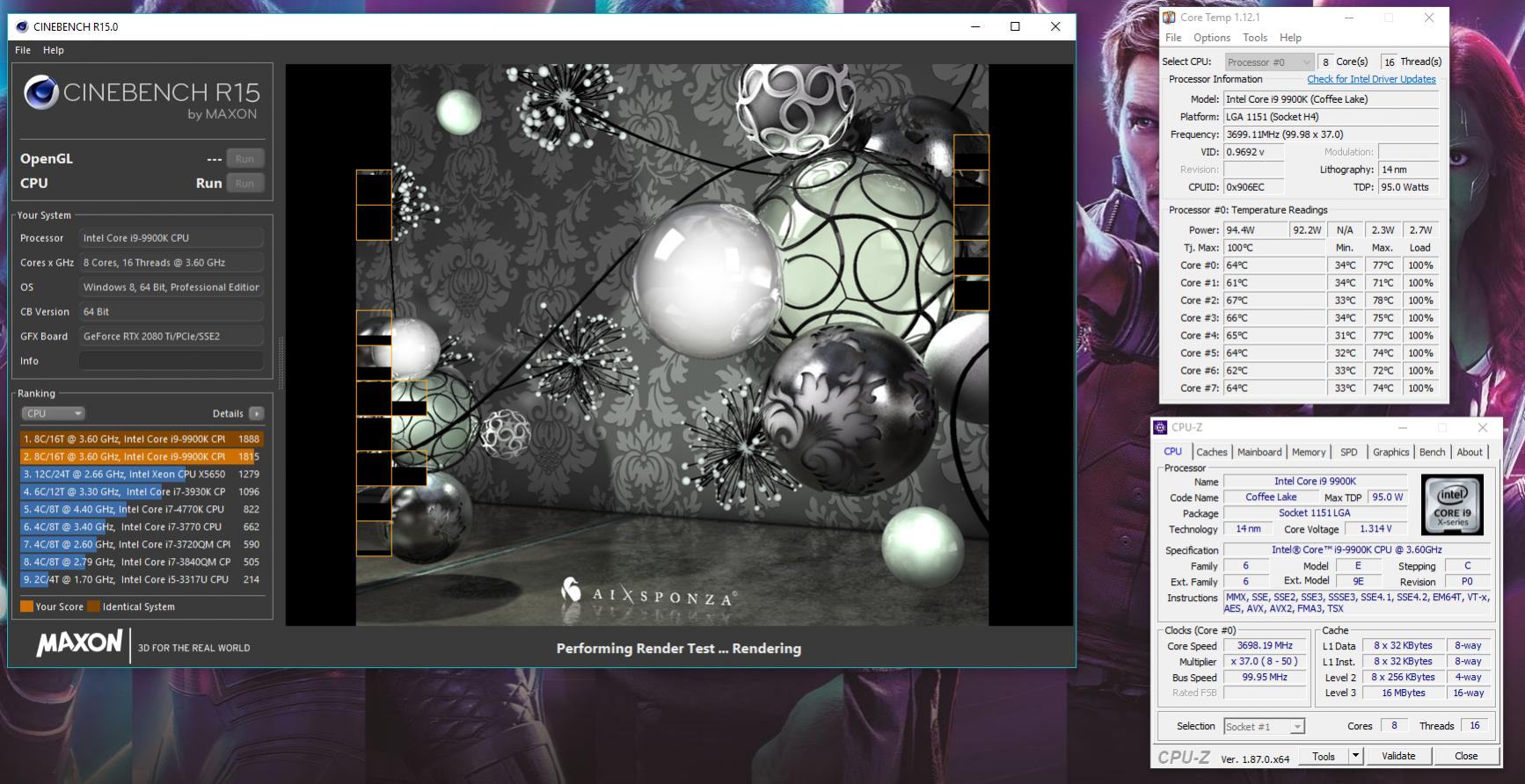The width and height of the screenshot is (1525, 784).
Task: Click the Cinebench title bar app icon
Action: [x=22, y=26]
